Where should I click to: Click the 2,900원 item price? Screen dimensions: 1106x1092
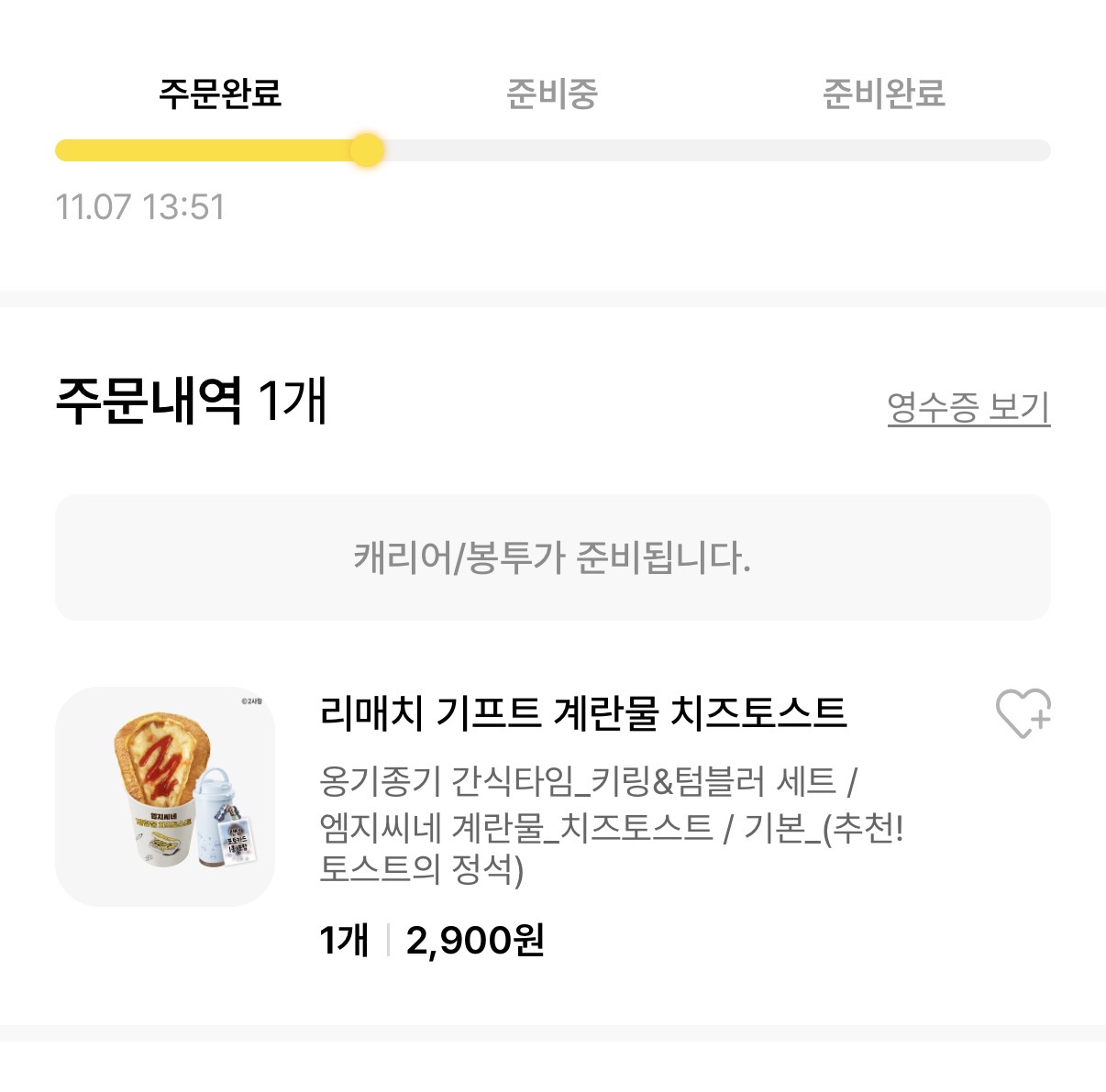click(x=475, y=940)
